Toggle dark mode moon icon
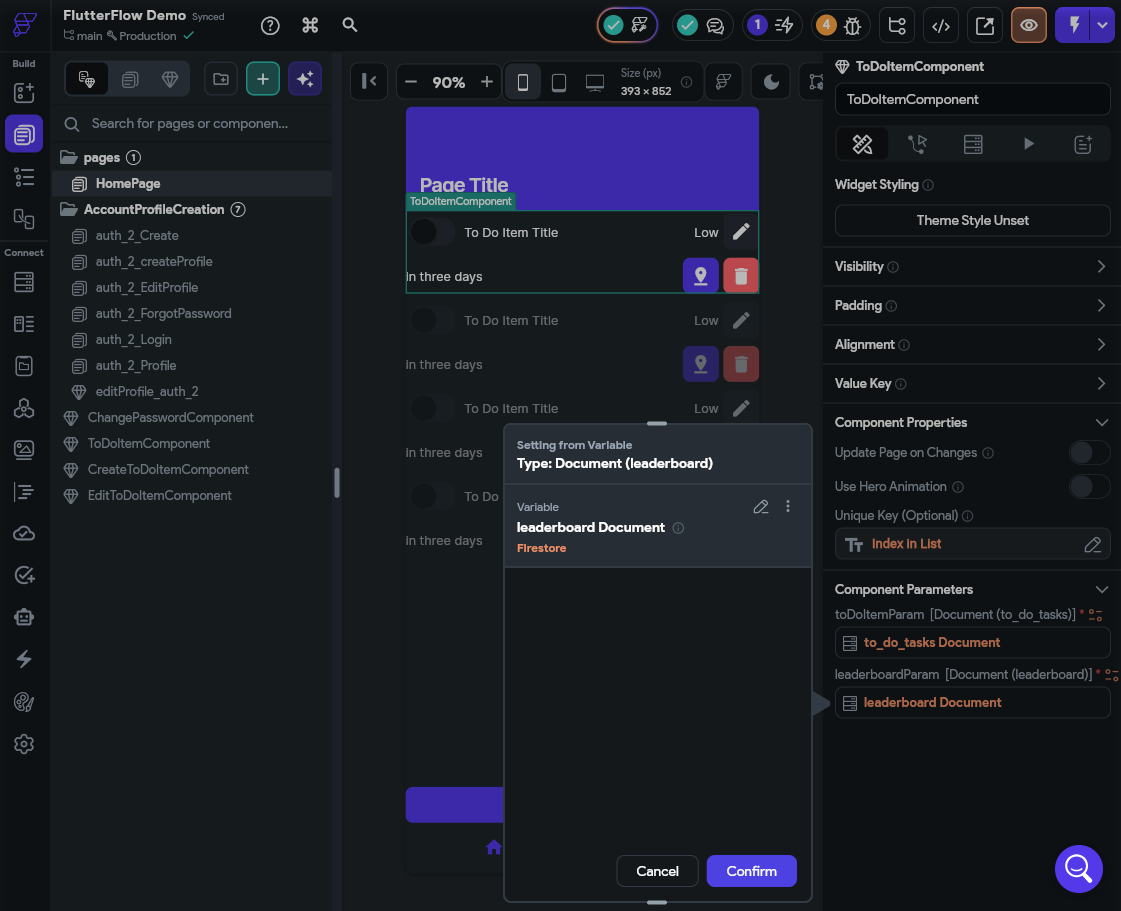Image resolution: width=1121 pixels, height=911 pixels. (771, 82)
